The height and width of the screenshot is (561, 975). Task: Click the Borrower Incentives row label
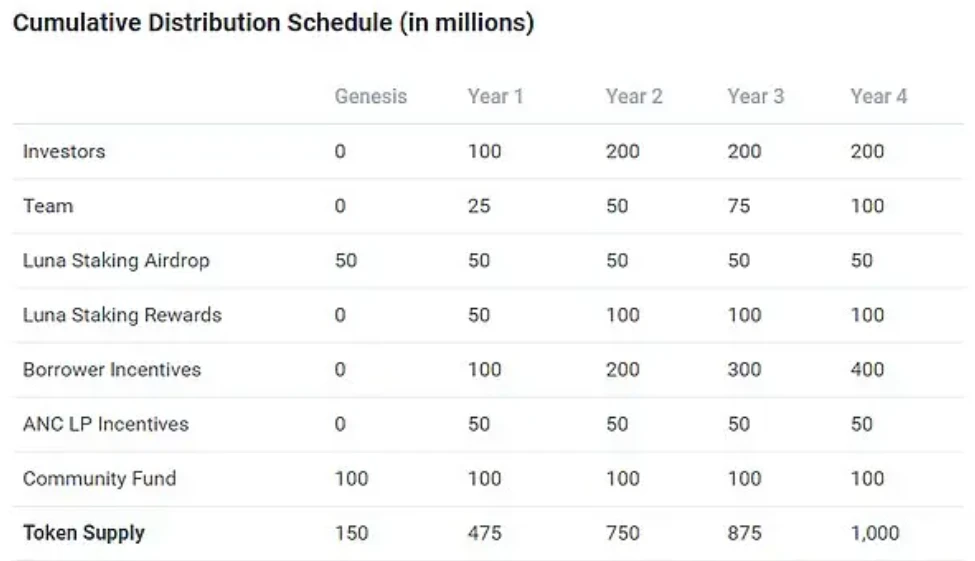pyautogui.click(x=112, y=370)
